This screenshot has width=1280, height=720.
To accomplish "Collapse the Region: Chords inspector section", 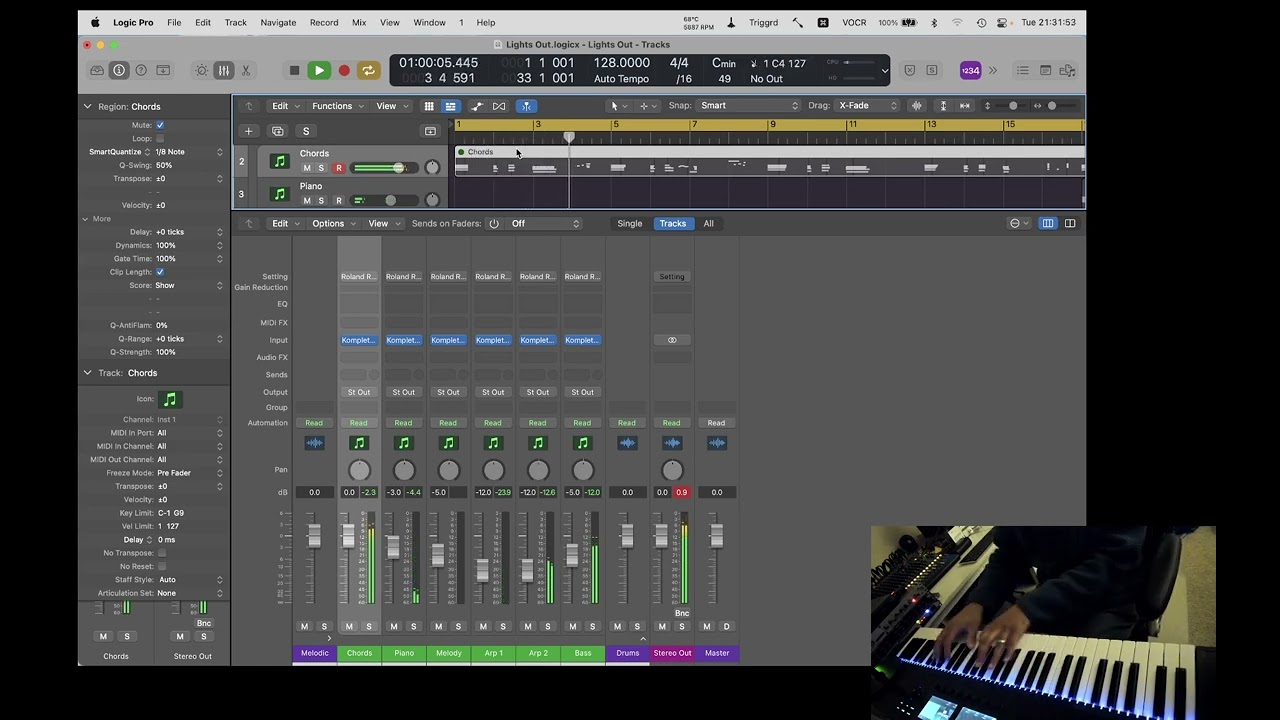I will point(87,106).
